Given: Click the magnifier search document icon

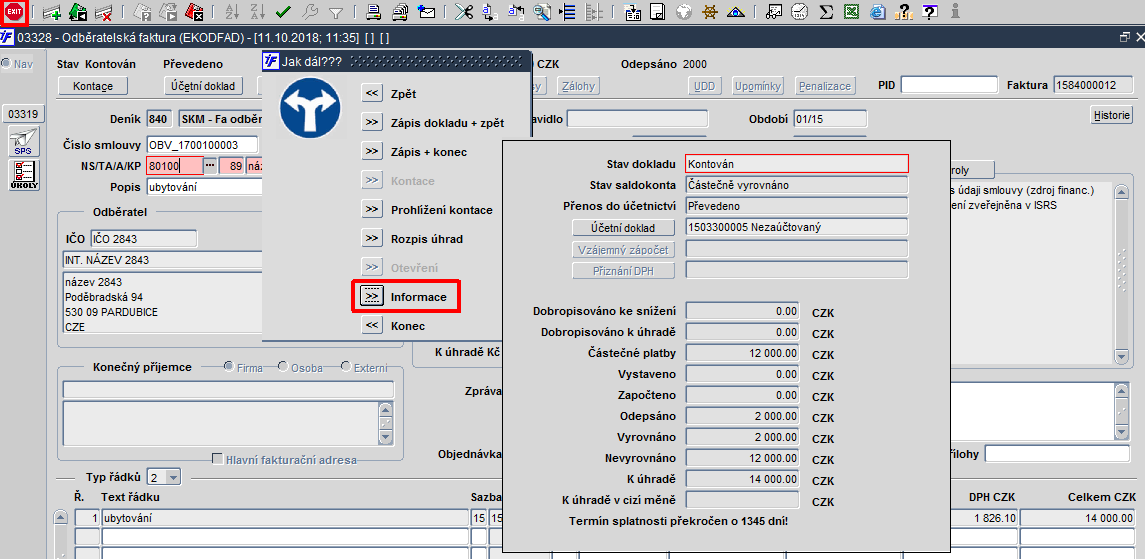Looking at the screenshot, I should [542, 12].
